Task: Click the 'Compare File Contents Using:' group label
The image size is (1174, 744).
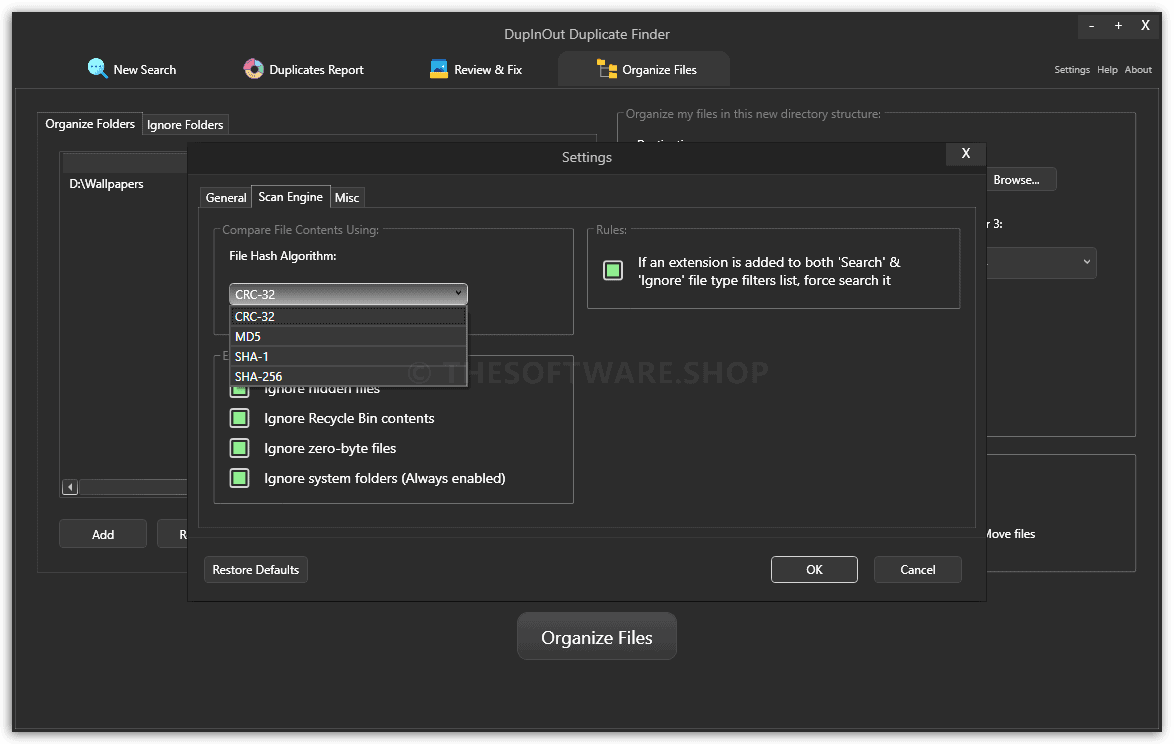Action: coord(300,230)
